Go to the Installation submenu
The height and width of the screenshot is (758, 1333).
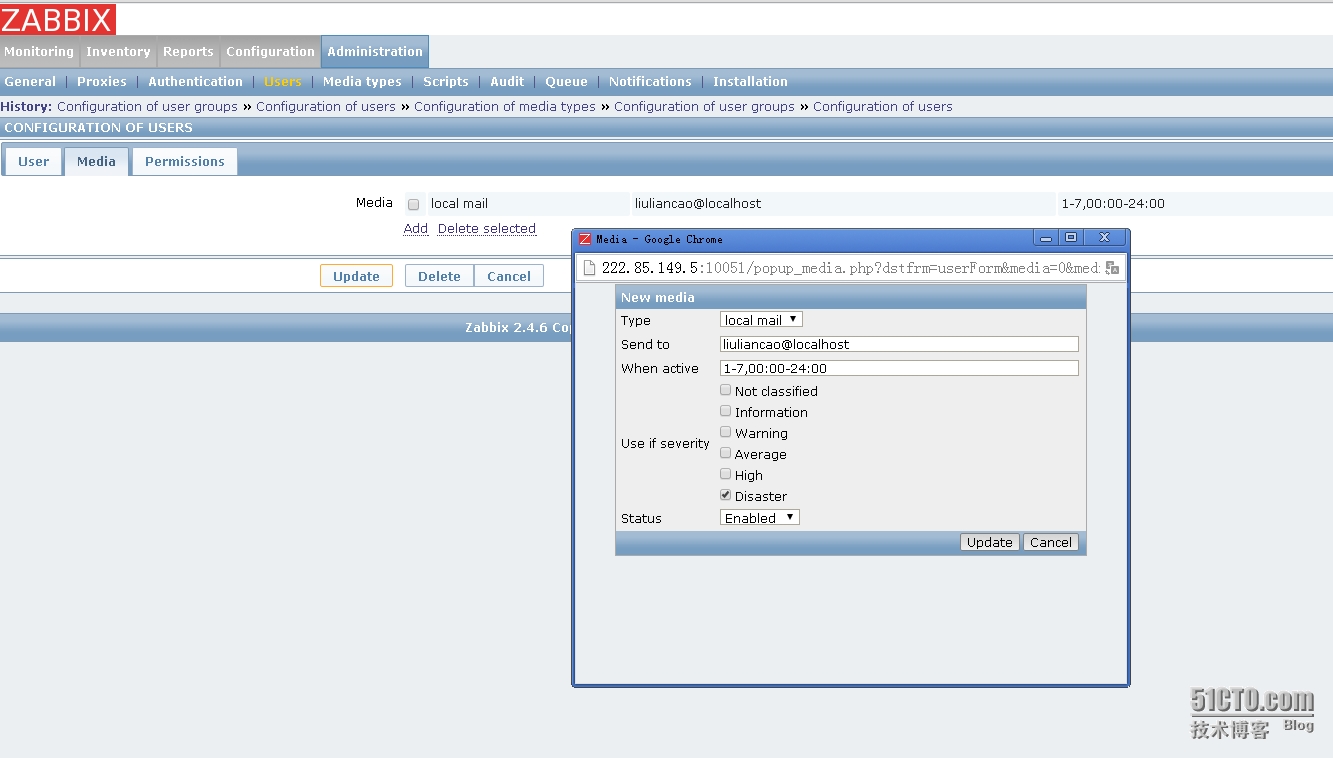coord(750,82)
